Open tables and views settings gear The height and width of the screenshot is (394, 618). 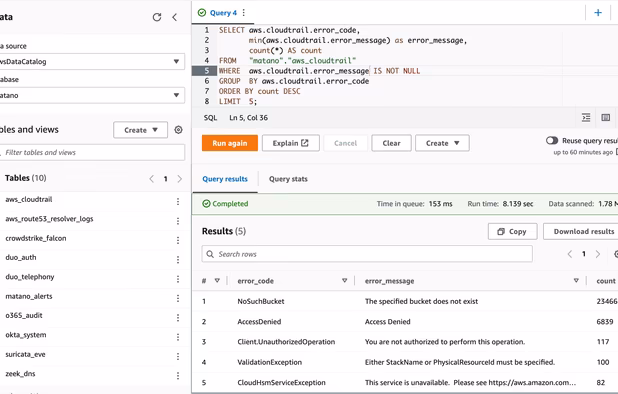pos(178,130)
